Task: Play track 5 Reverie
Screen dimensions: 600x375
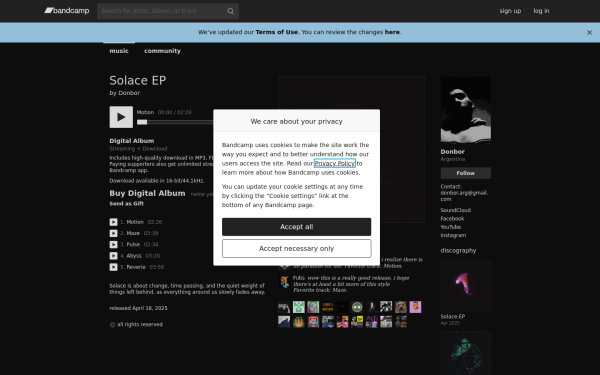Action: point(113,267)
